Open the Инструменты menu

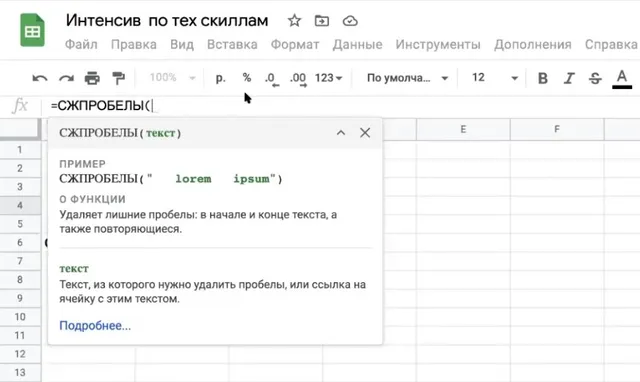click(x=438, y=44)
